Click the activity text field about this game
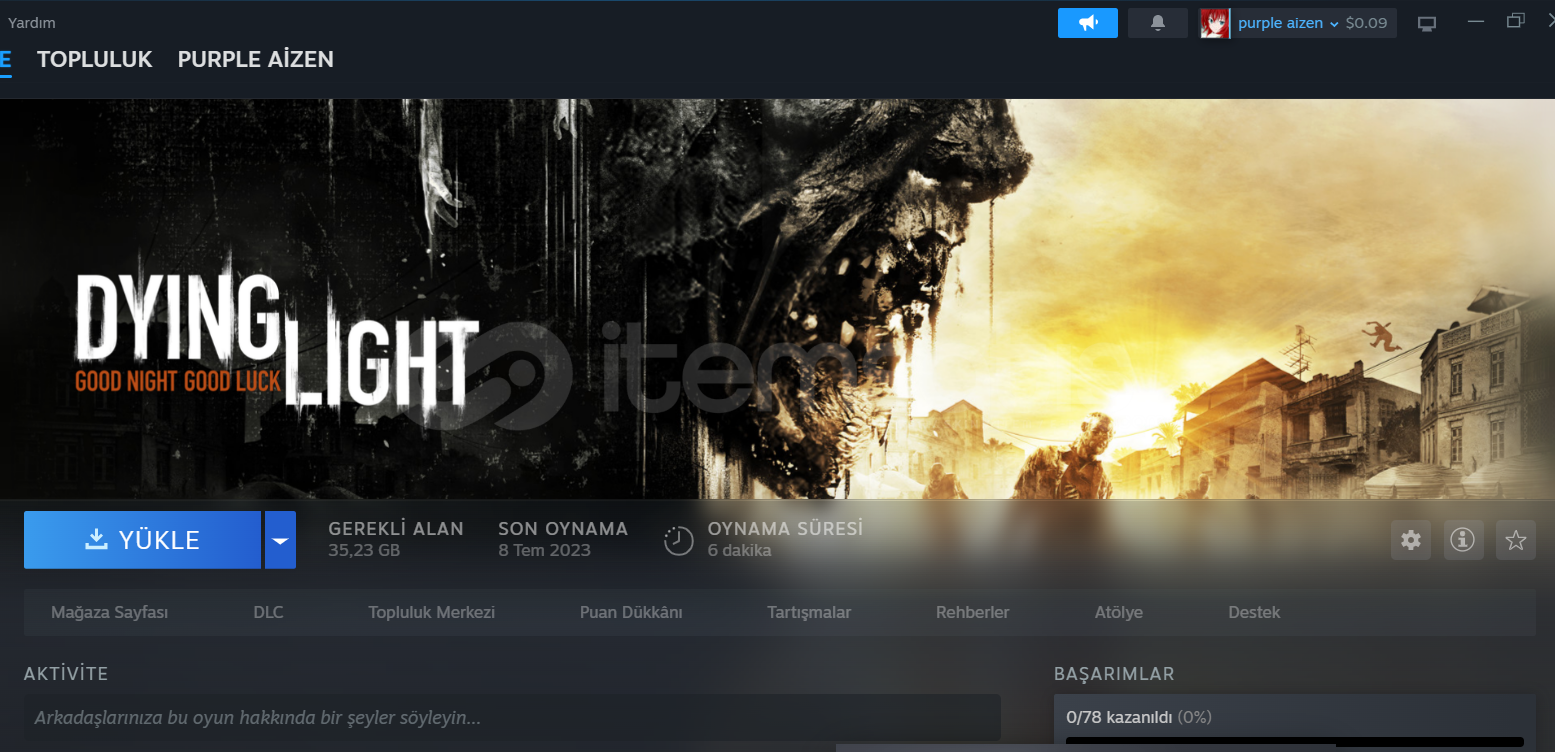The height and width of the screenshot is (752, 1555). tap(512, 718)
